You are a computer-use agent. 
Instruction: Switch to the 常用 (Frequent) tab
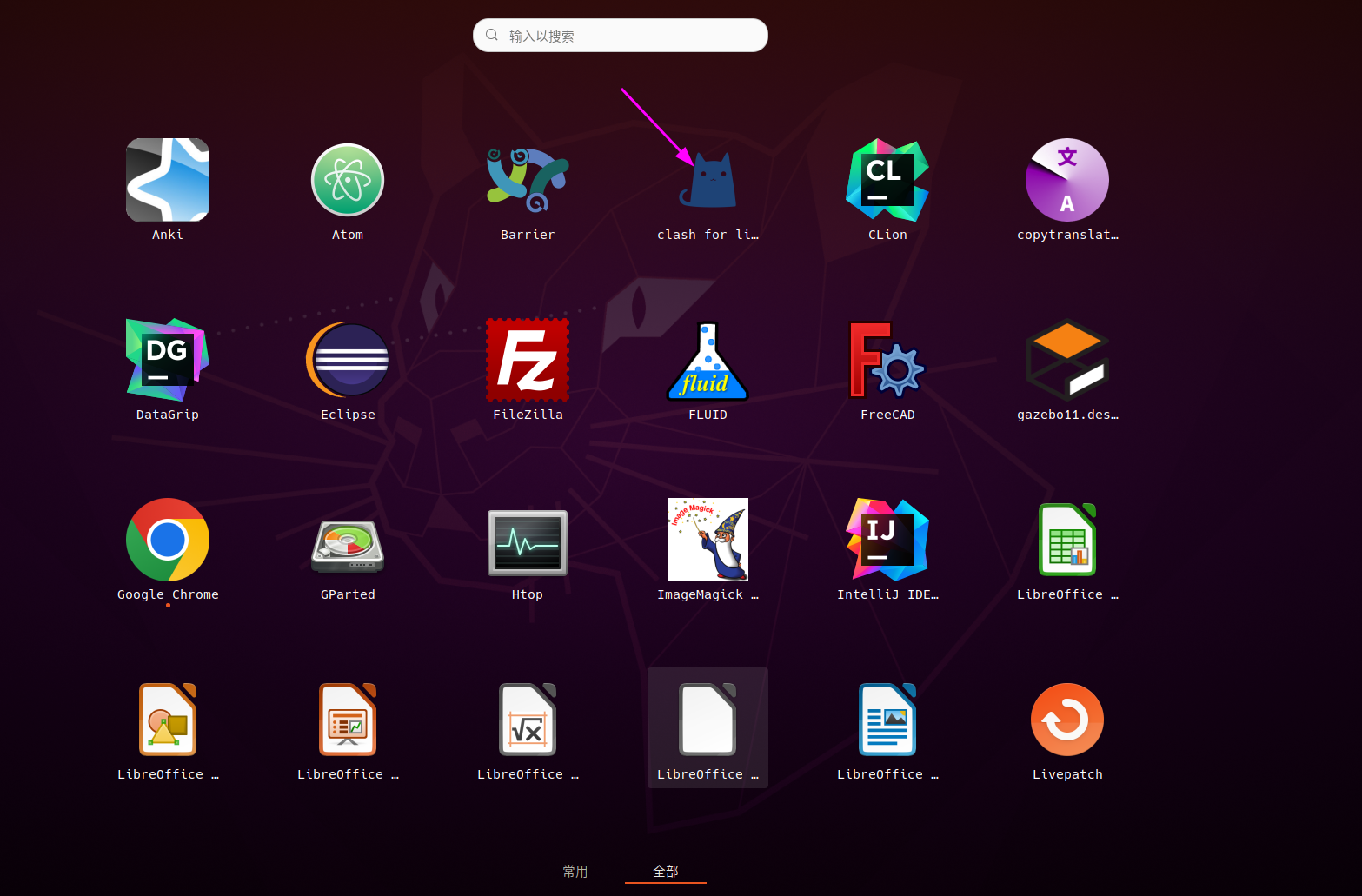click(575, 871)
